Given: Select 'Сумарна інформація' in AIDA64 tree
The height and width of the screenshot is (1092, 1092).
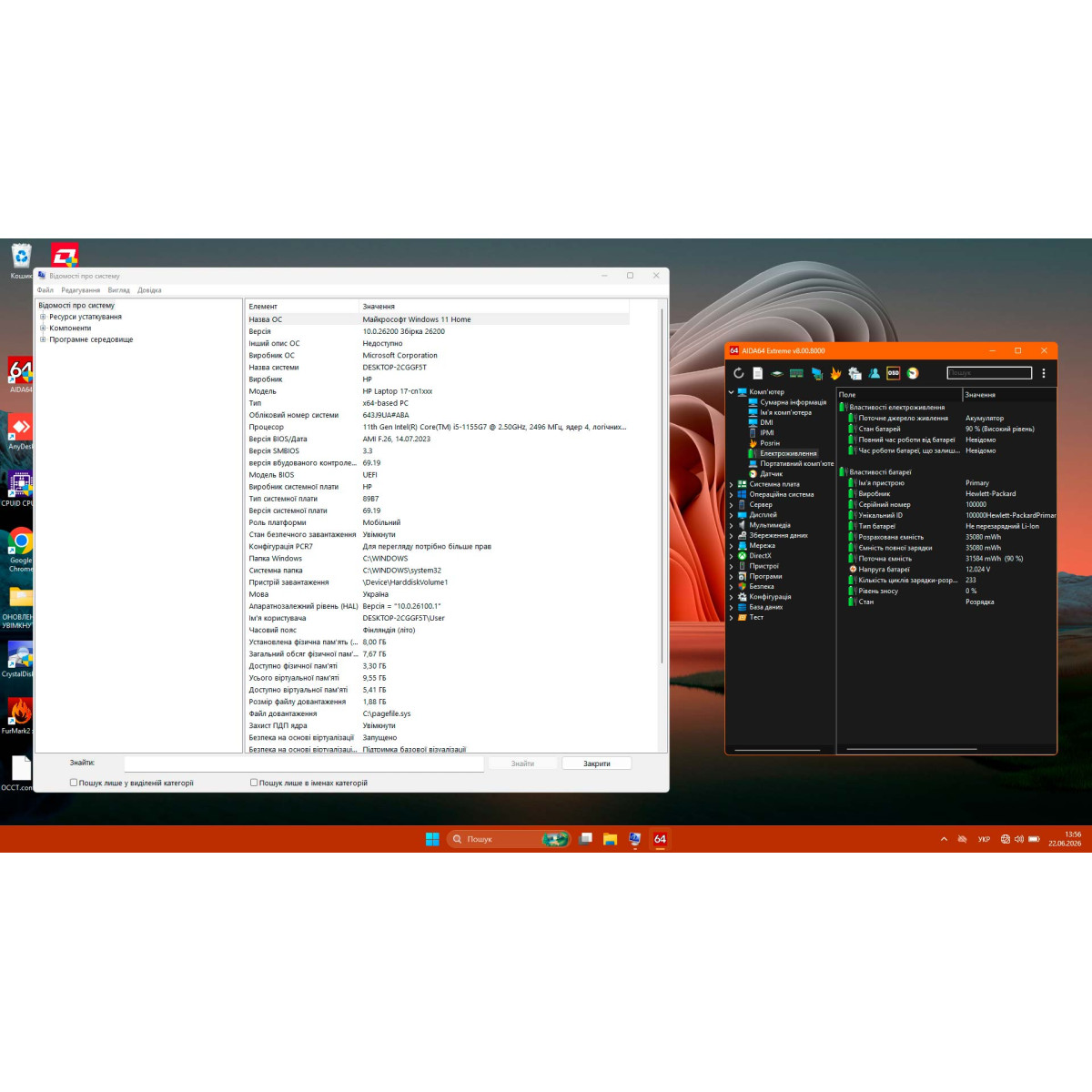Looking at the screenshot, I should pyautogui.click(x=794, y=402).
